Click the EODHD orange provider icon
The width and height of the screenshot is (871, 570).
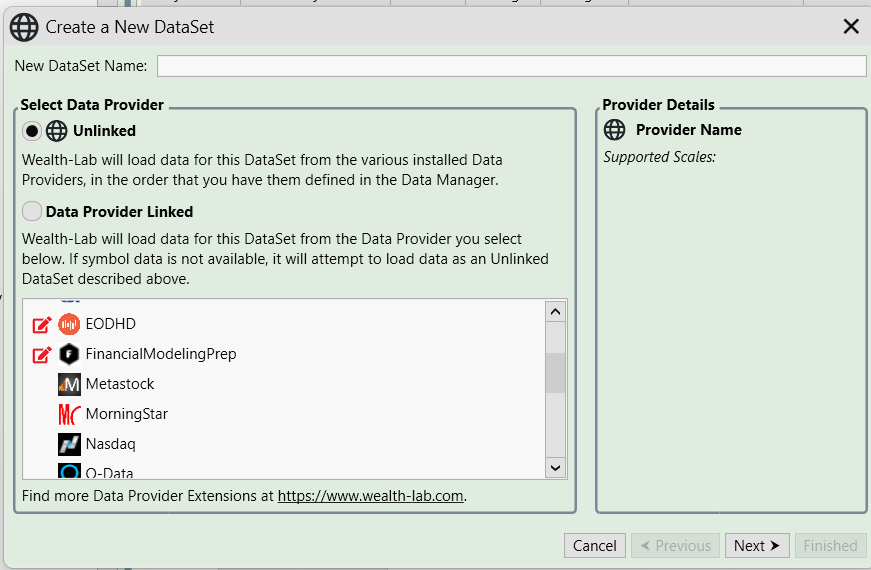(69, 324)
